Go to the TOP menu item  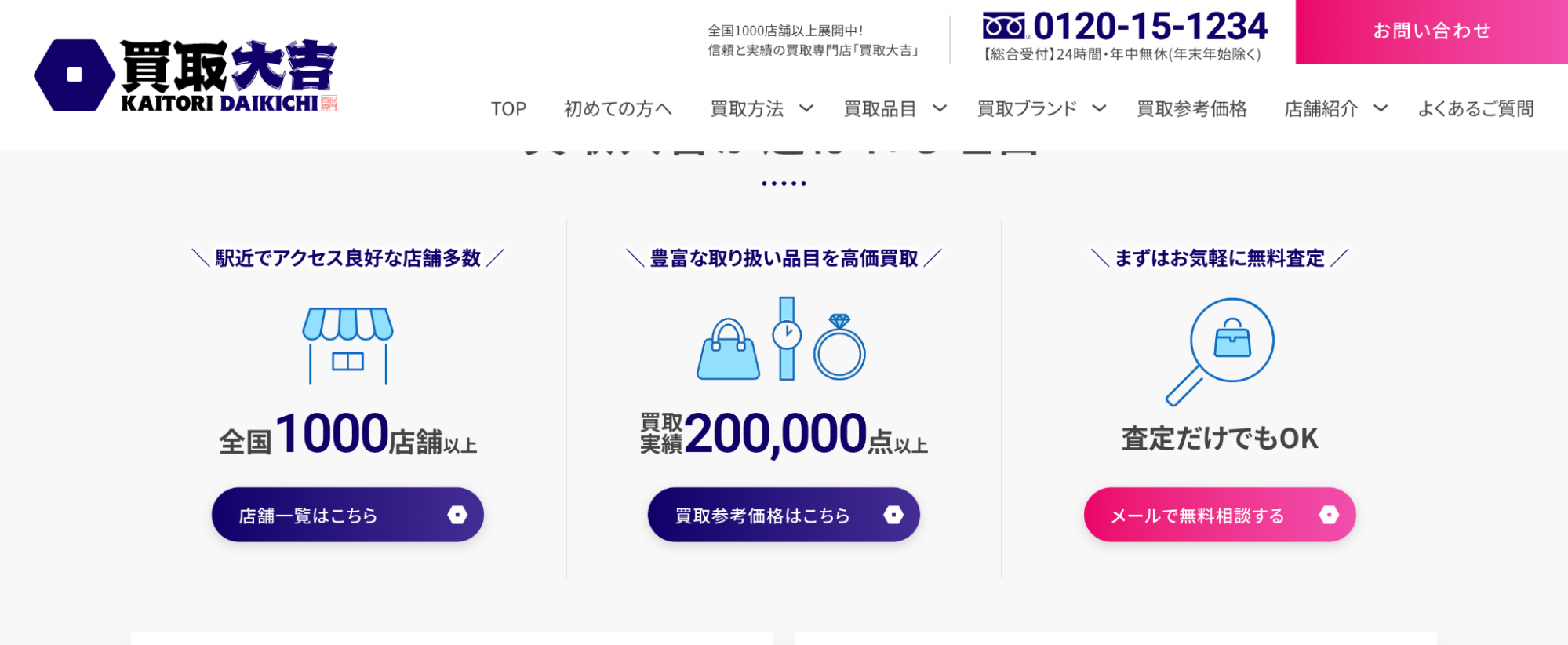tap(508, 109)
